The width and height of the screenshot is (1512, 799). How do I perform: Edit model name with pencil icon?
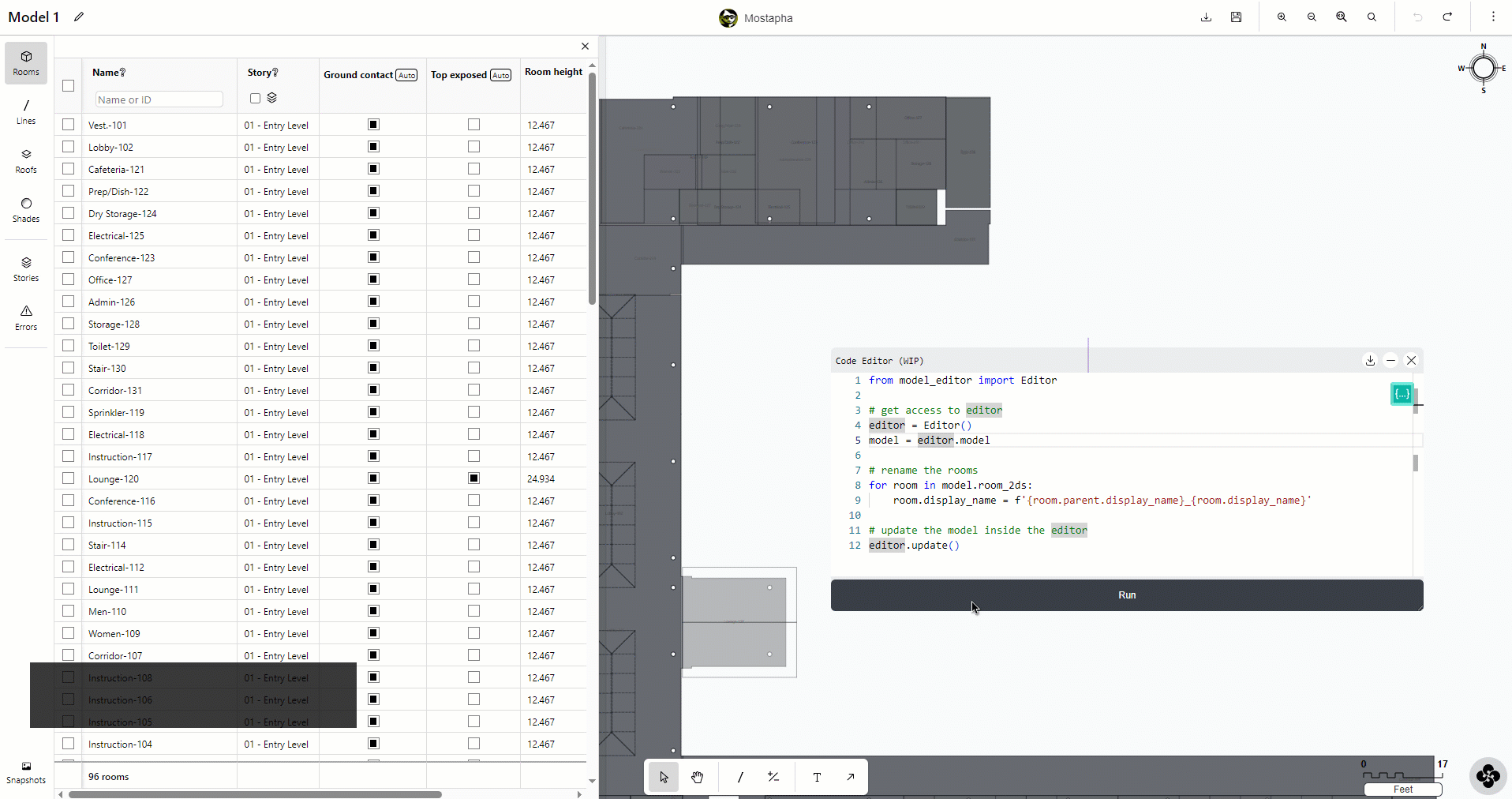coord(79,17)
